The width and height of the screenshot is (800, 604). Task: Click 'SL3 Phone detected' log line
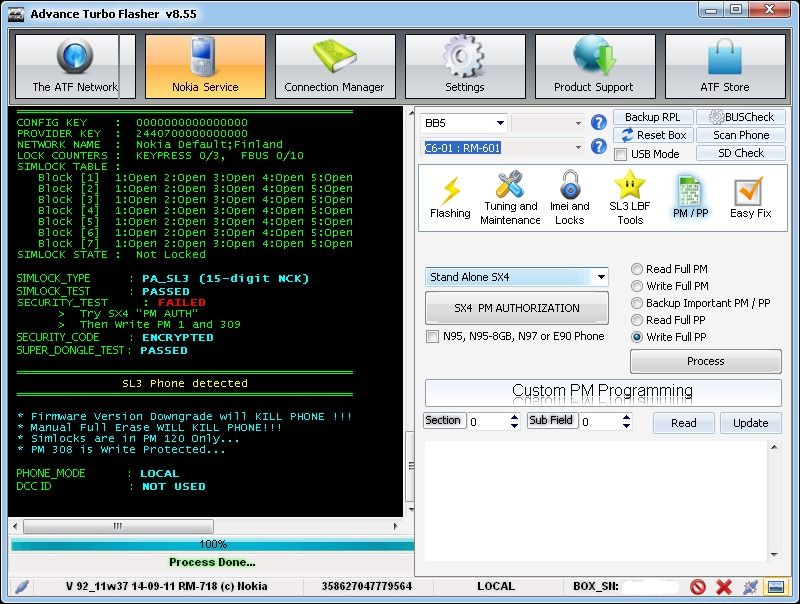pos(185,384)
